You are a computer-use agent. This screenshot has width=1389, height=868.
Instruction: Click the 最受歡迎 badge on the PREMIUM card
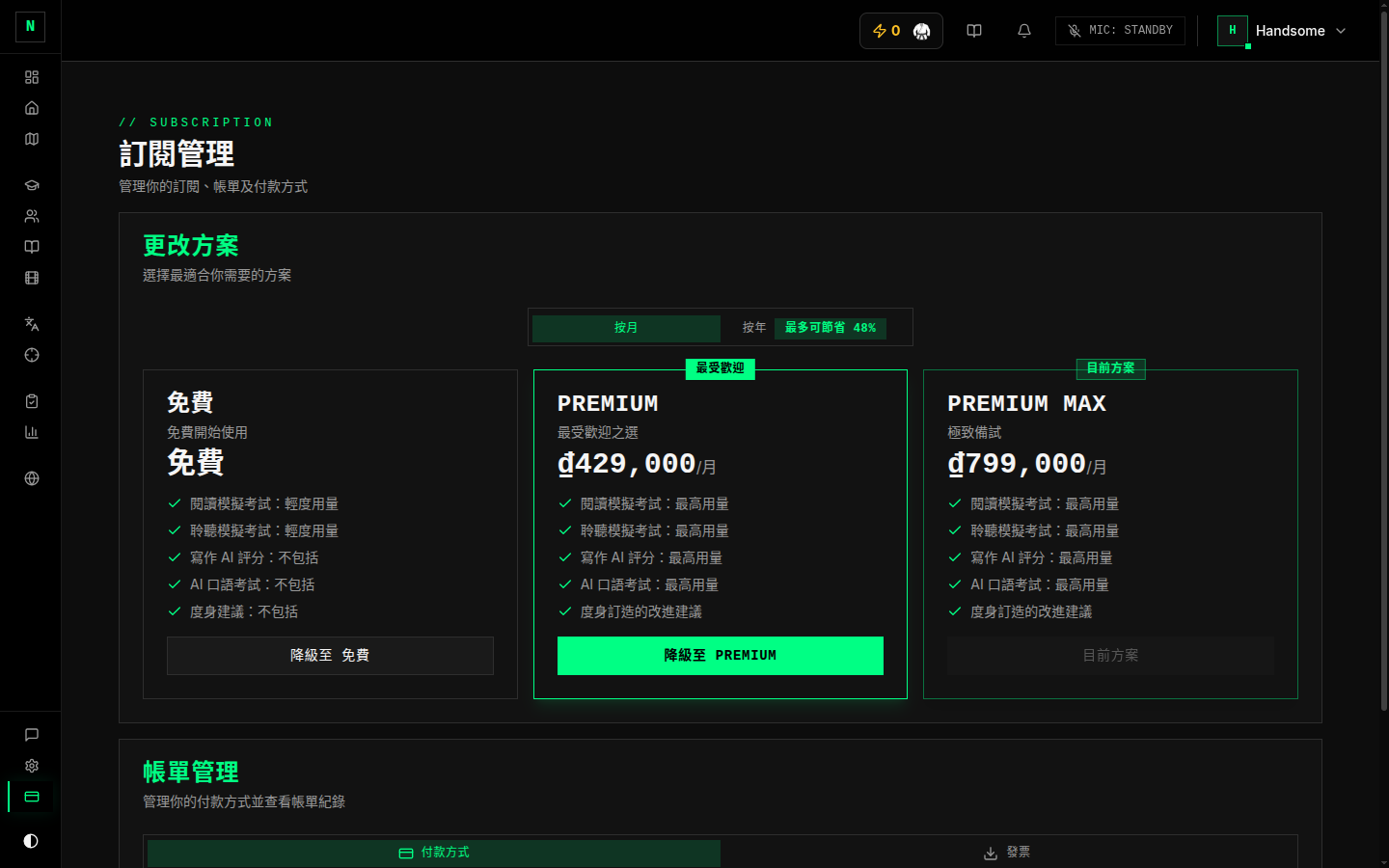tap(721, 368)
